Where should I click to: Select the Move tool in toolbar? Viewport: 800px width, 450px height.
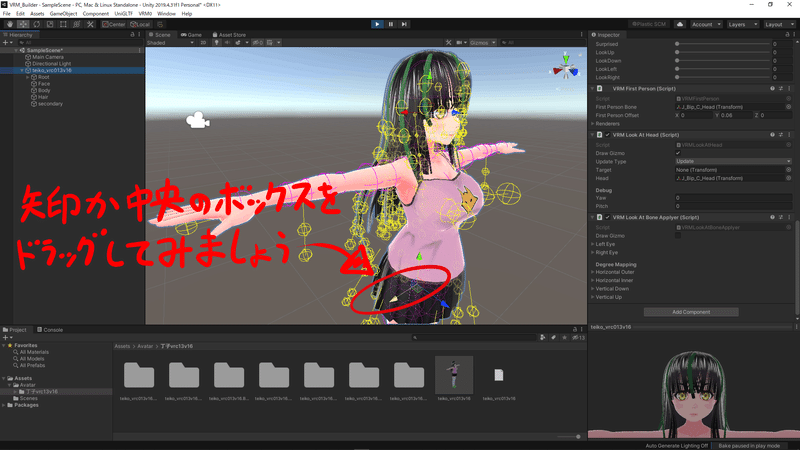point(23,24)
